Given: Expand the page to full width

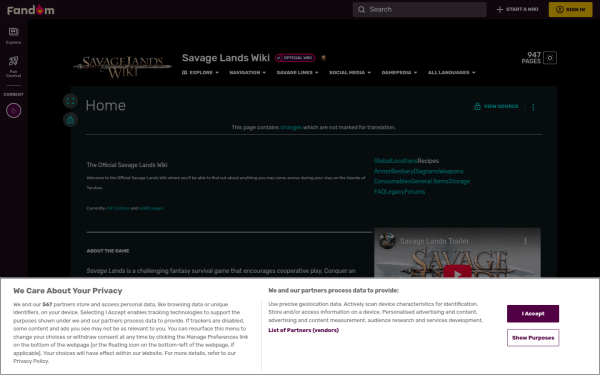Looking at the screenshot, I should pos(70,101).
